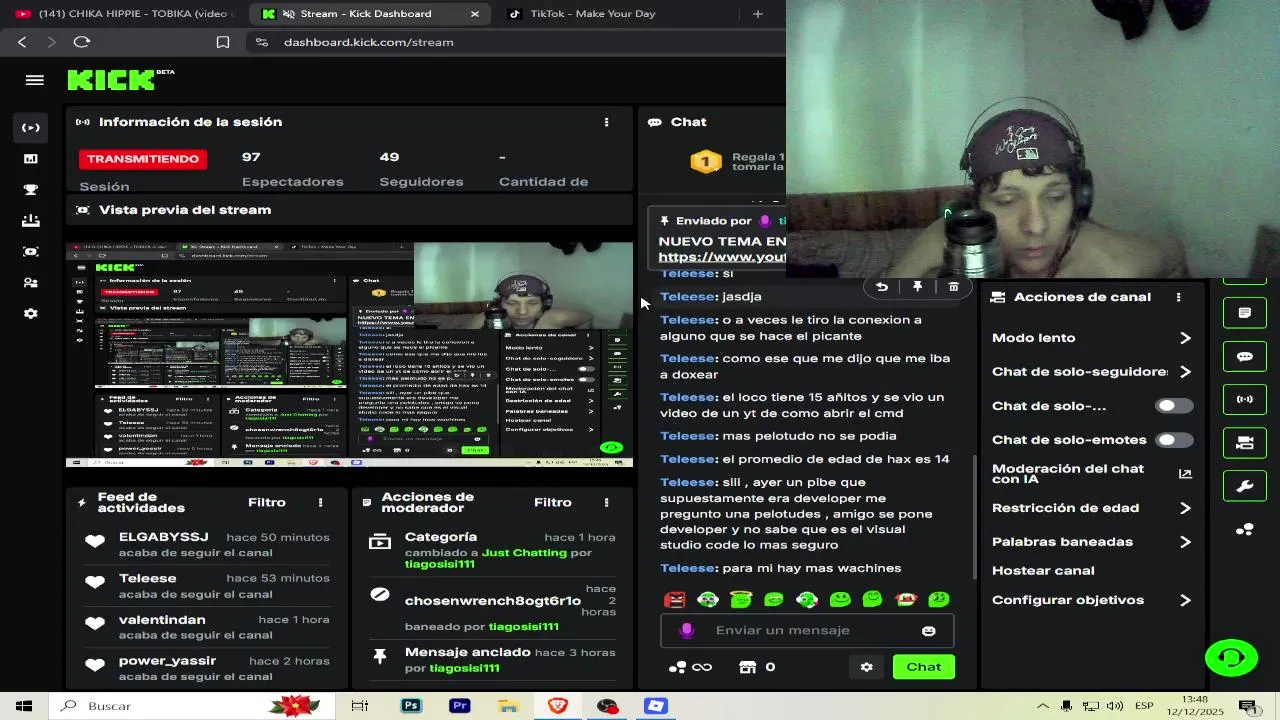
Task: Toggle the Chat de solo-... switch
Action: [1174, 406]
